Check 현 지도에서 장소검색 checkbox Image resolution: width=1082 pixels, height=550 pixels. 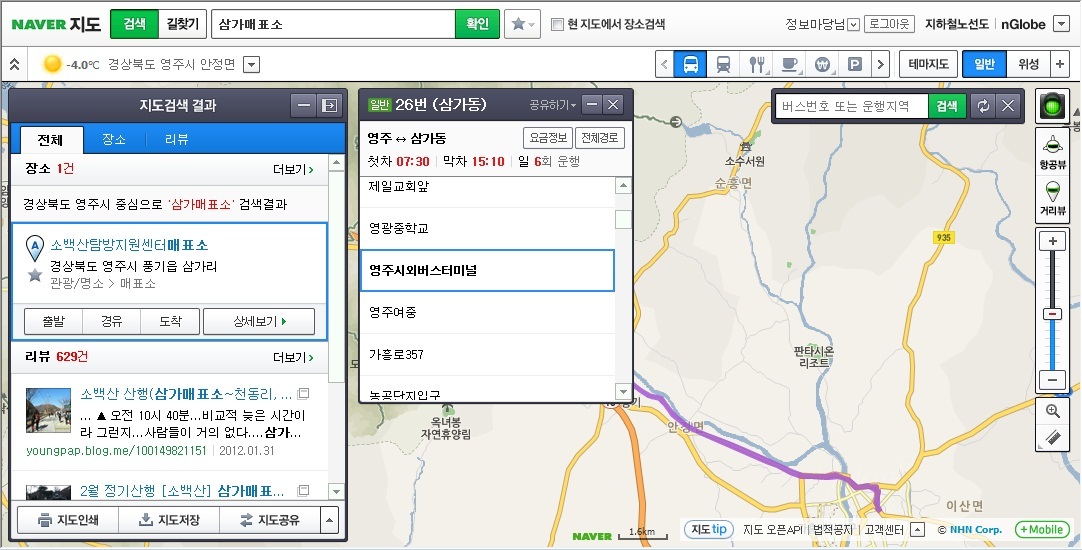point(558,25)
